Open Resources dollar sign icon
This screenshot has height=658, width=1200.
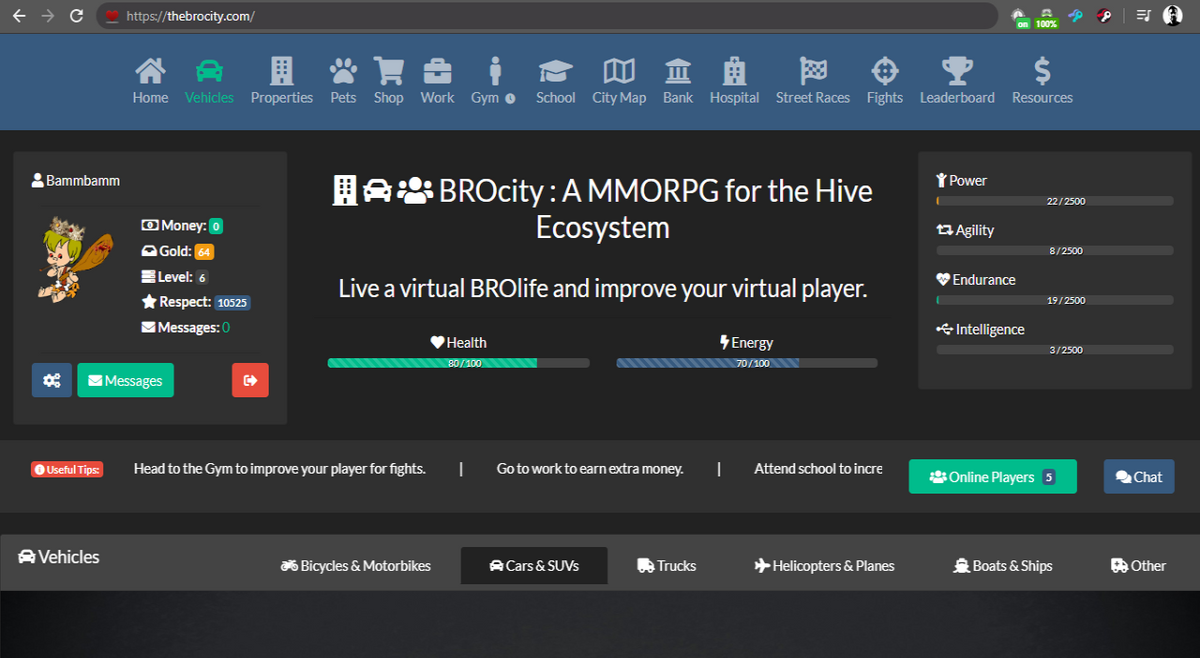tap(1042, 71)
